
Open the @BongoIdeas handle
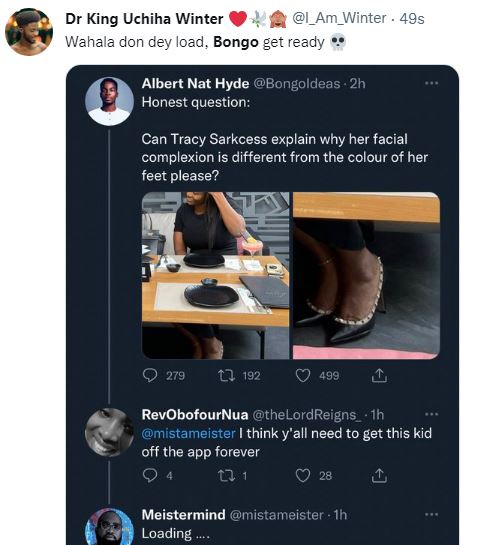[x=296, y=84]
